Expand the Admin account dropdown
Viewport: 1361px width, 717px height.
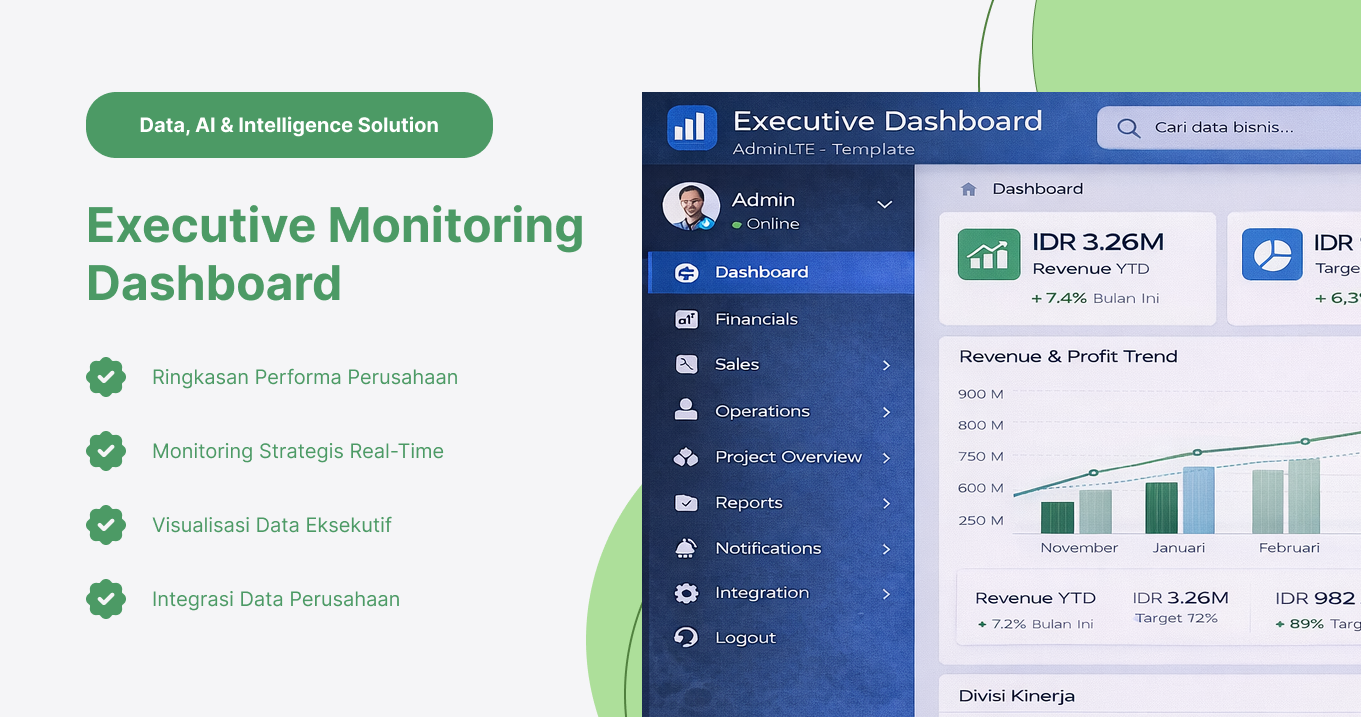pyautogui.click(x=884, y=203)
